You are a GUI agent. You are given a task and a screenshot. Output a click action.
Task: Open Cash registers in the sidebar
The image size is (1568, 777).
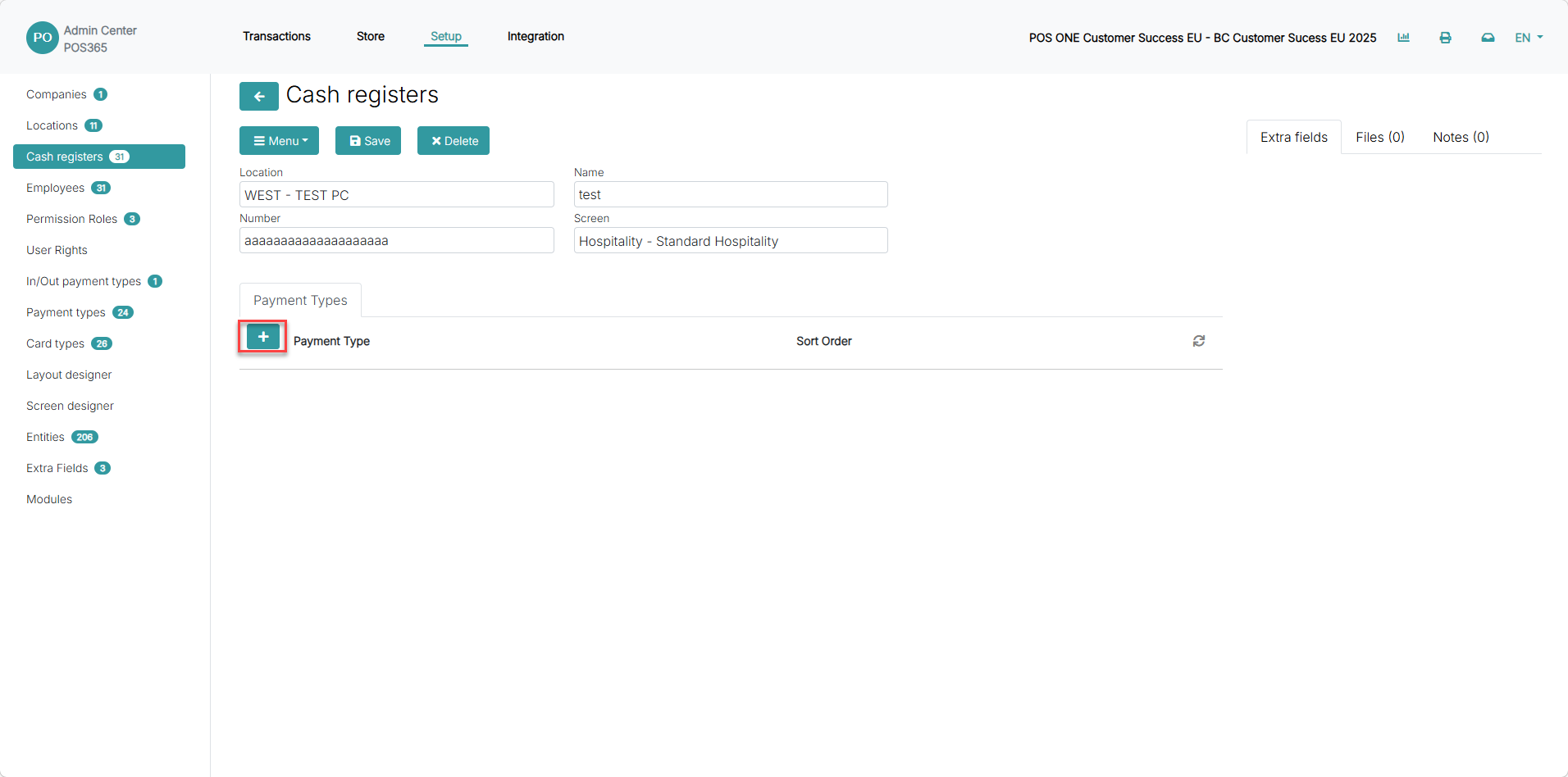coord(99,157)
